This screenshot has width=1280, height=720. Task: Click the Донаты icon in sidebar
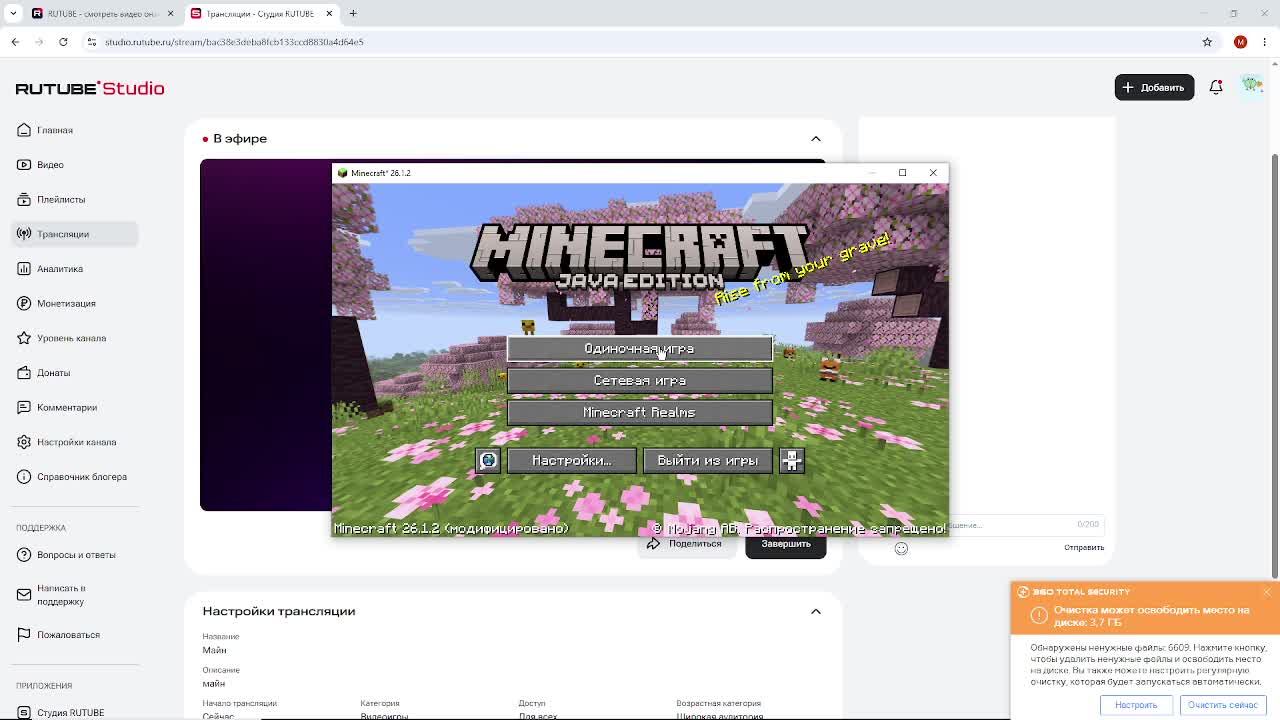click(x=24, y=373)
